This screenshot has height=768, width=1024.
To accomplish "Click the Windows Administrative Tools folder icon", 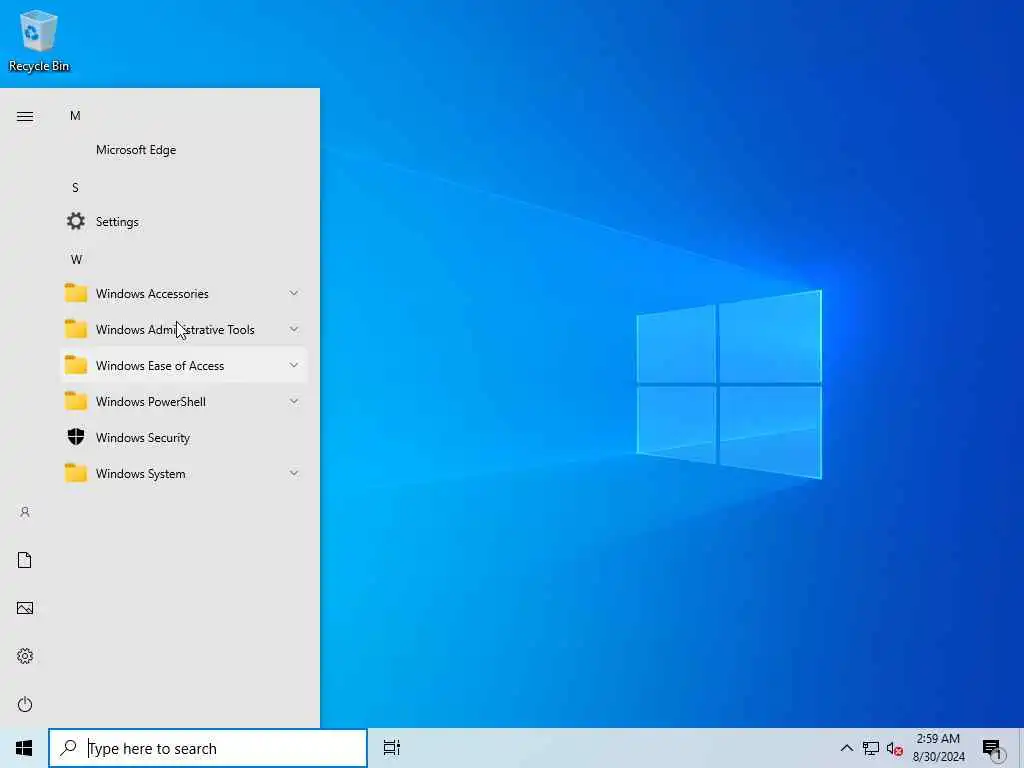I will (x=76, y=329).
